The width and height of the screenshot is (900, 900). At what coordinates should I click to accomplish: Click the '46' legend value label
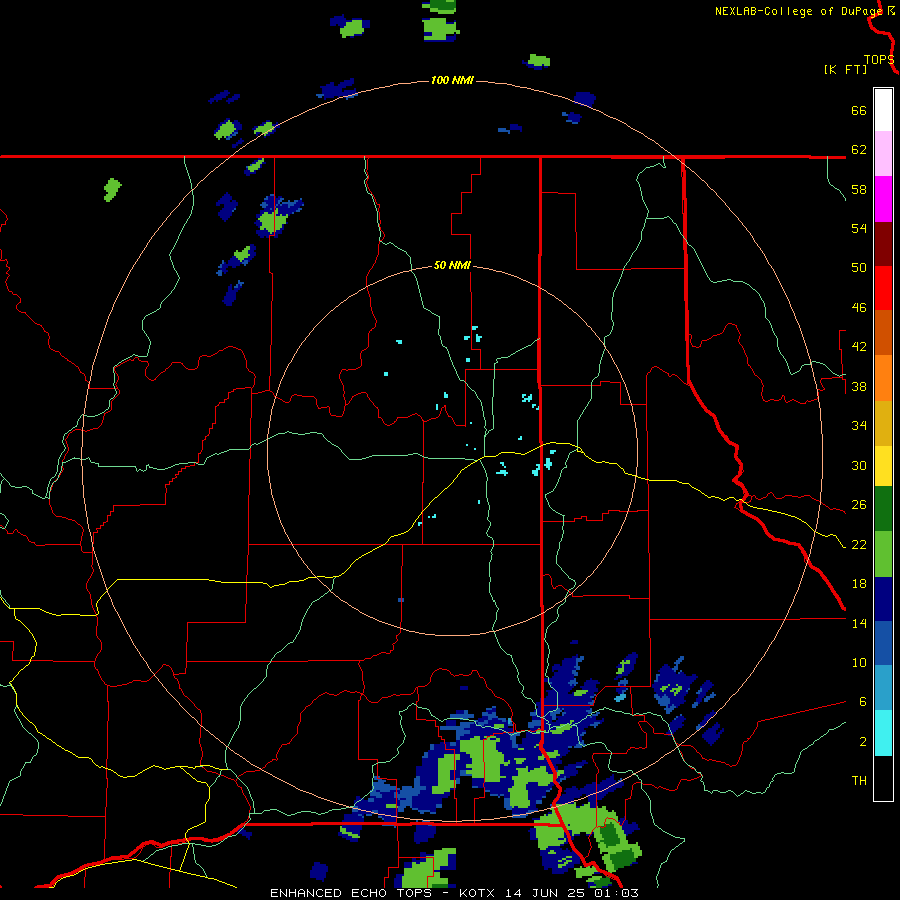(859, 307)
